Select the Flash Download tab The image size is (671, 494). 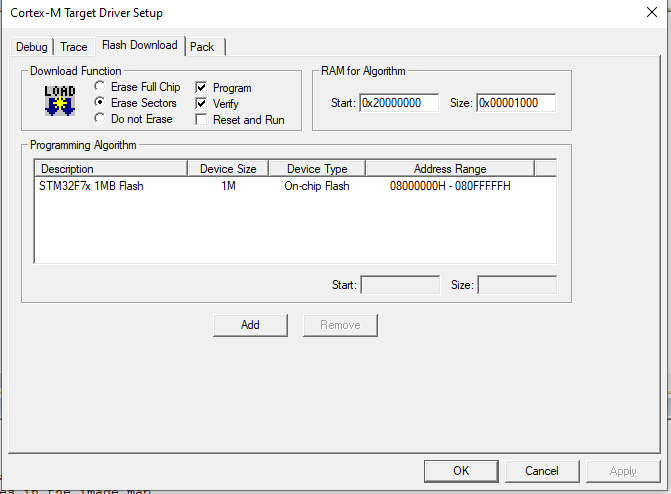[140, 45]
